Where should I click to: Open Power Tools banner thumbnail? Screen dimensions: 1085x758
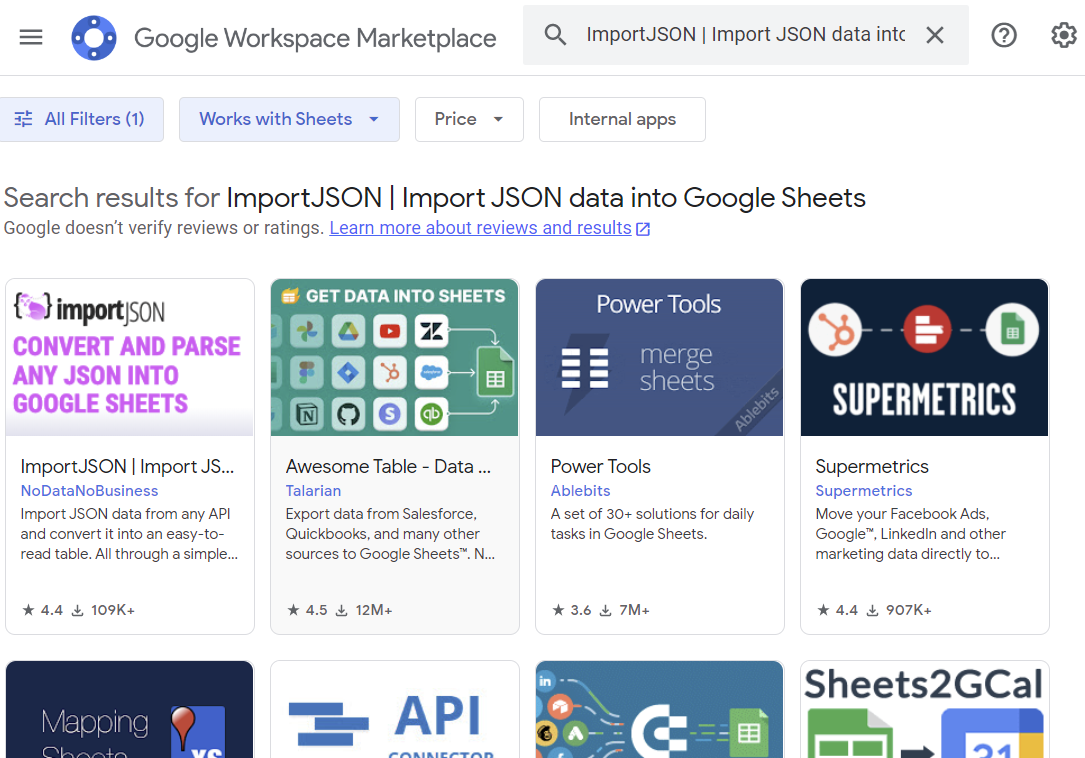point(659,357)
